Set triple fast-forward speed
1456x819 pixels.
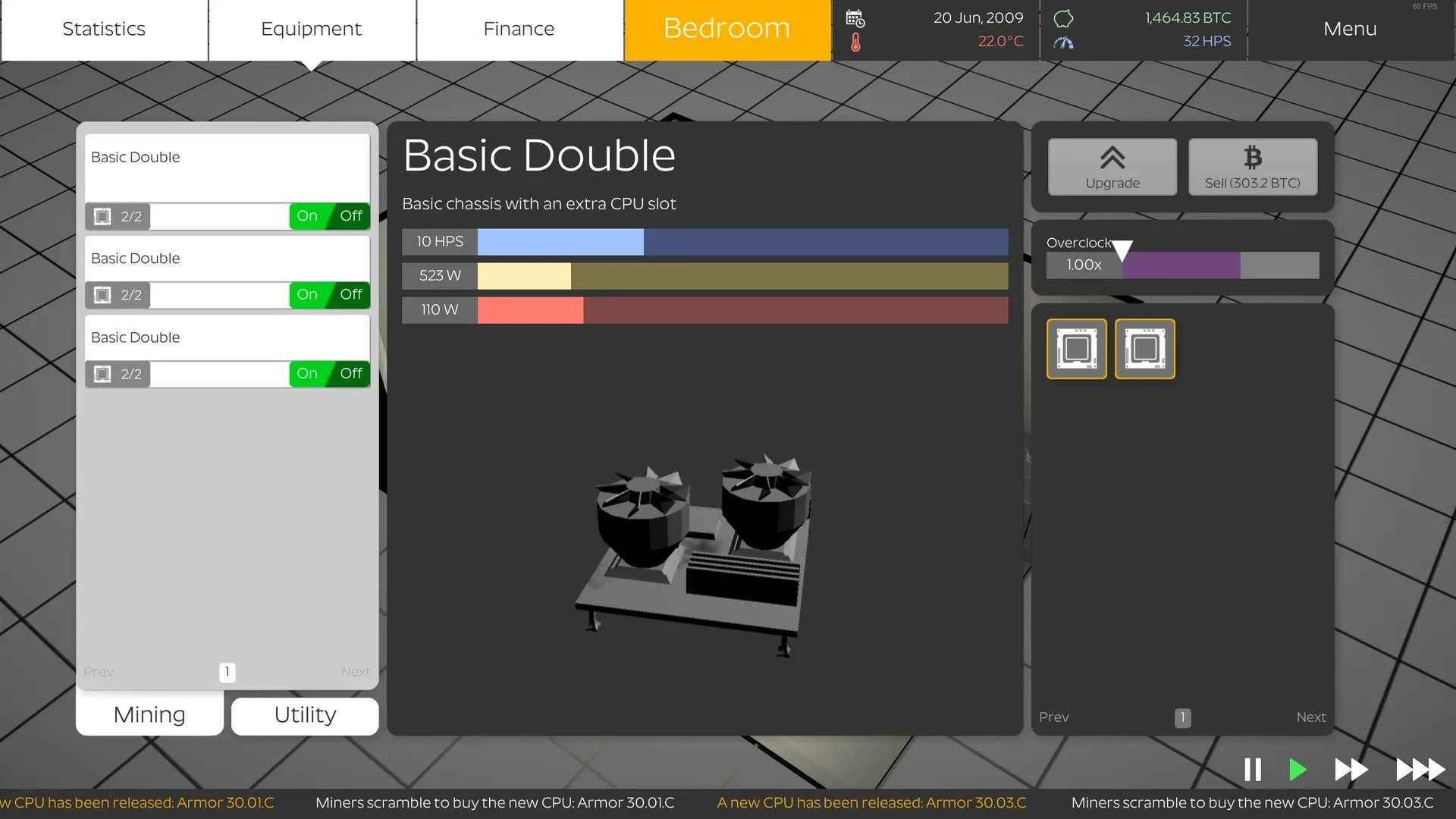click(1420, 770)
